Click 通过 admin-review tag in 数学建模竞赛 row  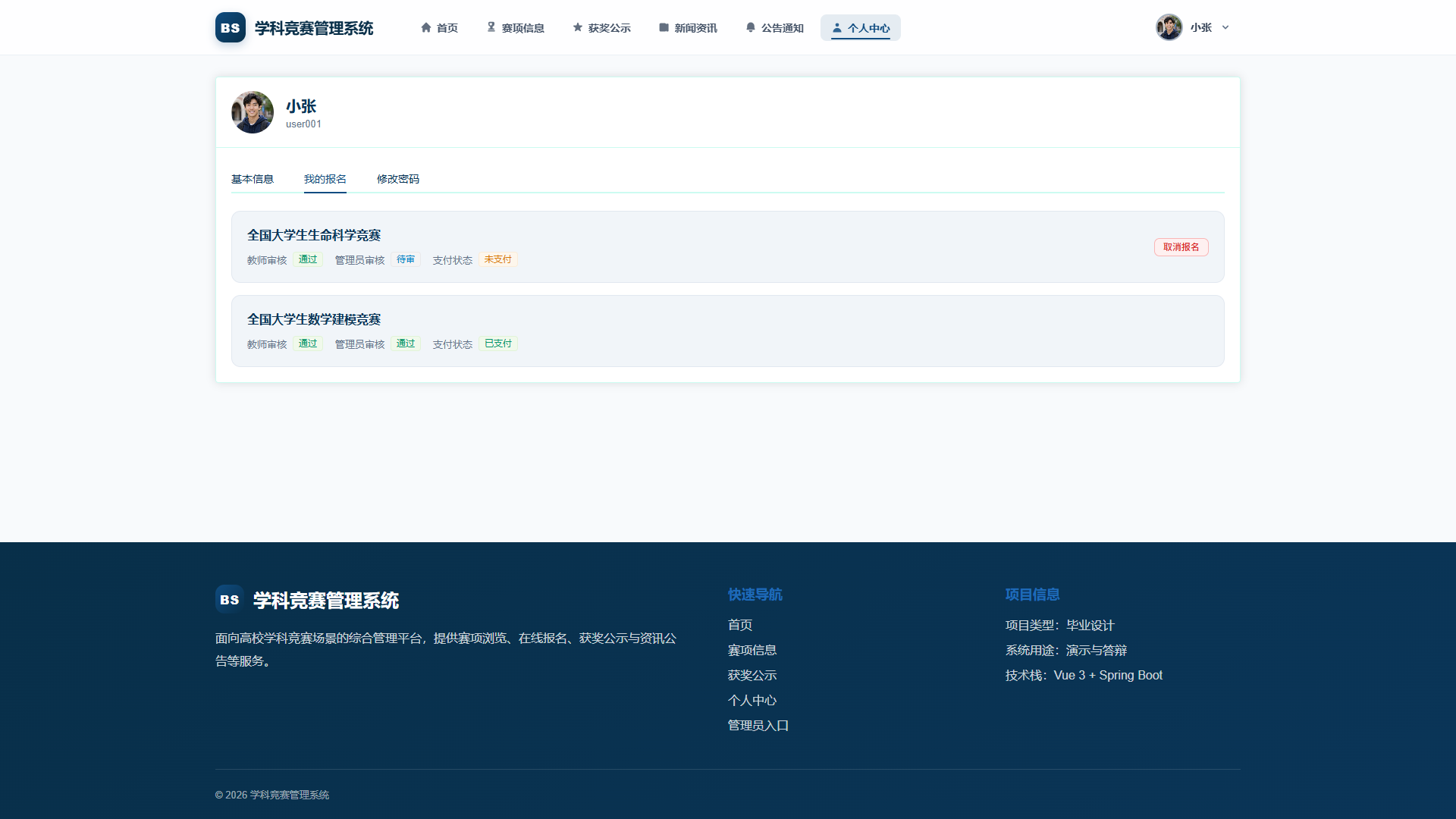click(406, 344)
